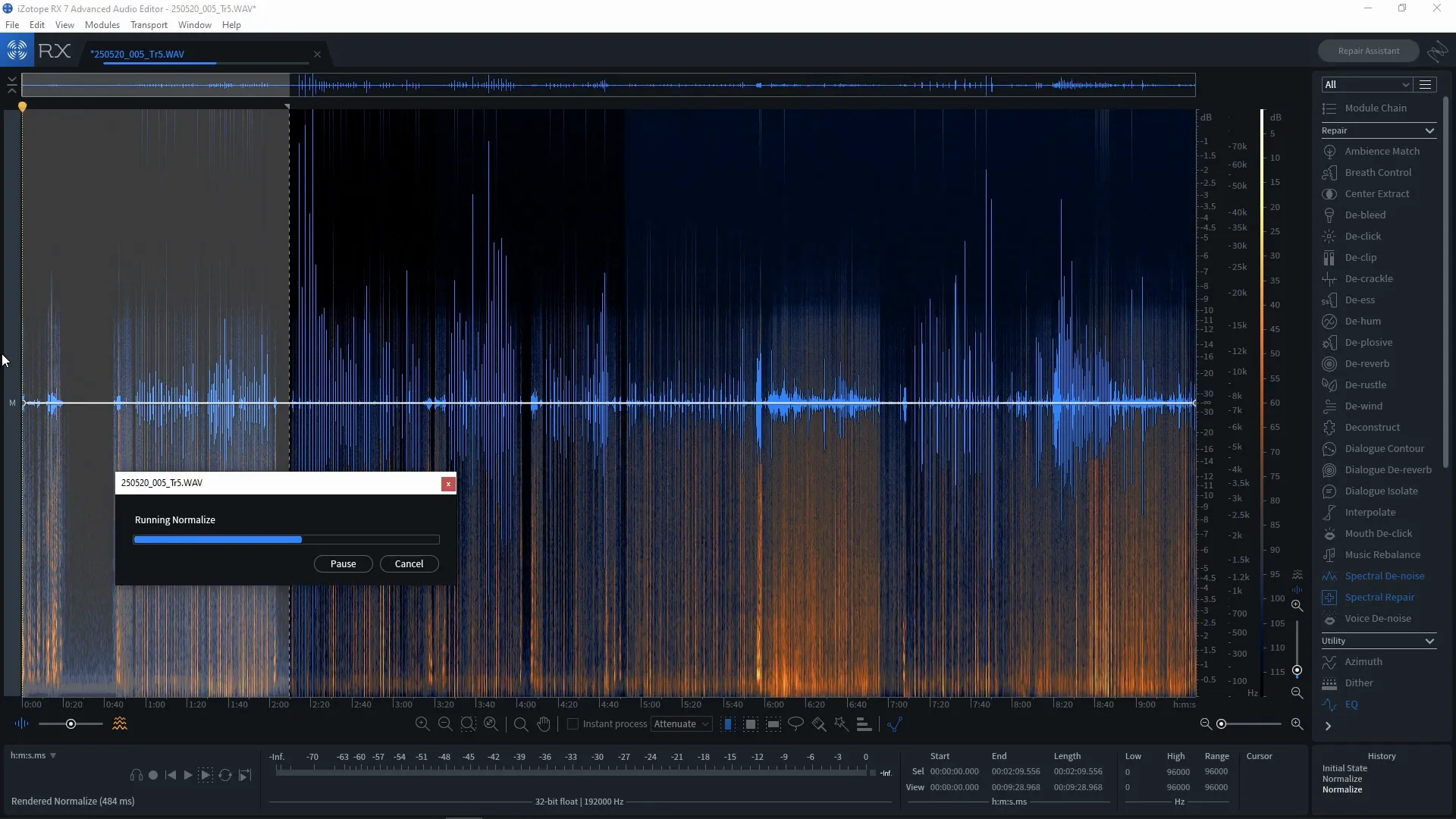Toggle clip gain curve tool

click(895, 724)
